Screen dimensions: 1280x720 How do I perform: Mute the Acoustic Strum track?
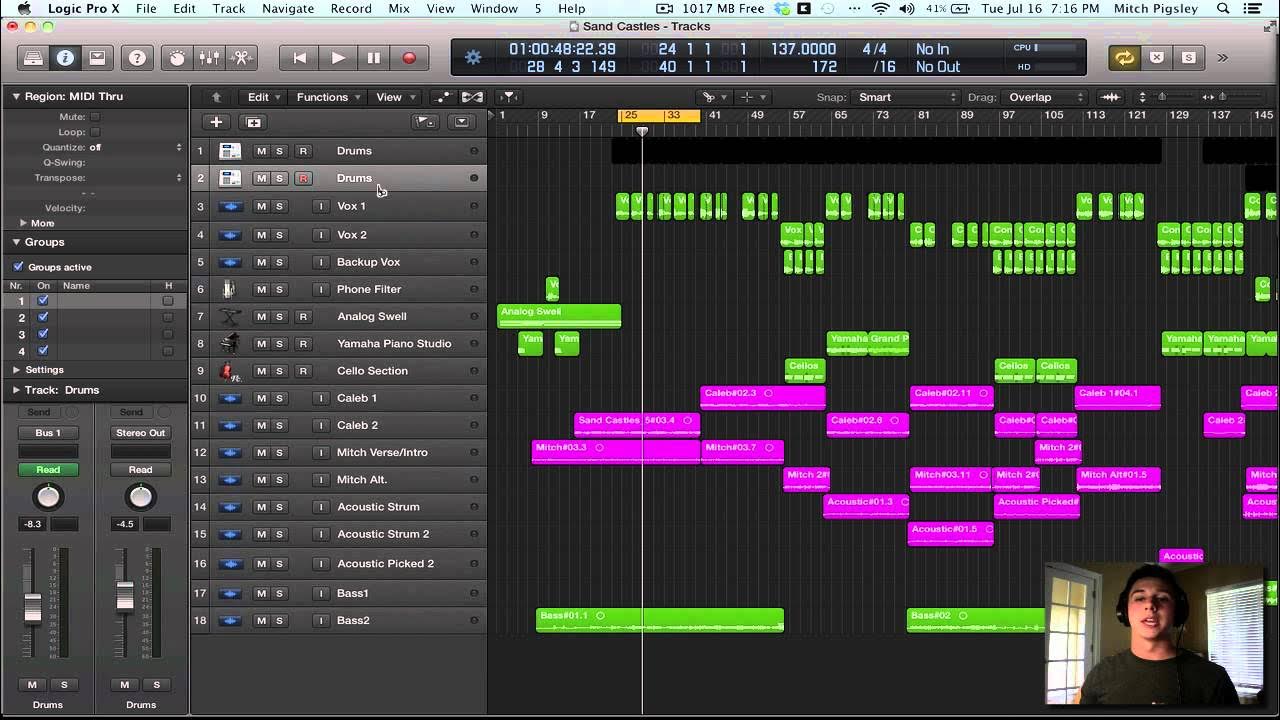click(261, 507)
